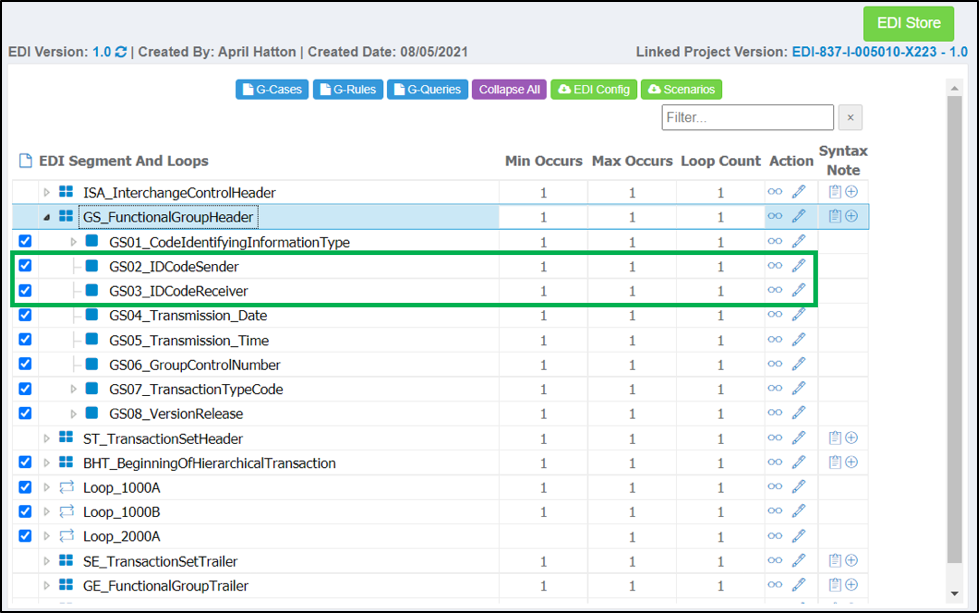Uncheck the BHT_BeginningOfHierarchicalTransaction checkbox
The image size is (979, 613).
point(23,462)
